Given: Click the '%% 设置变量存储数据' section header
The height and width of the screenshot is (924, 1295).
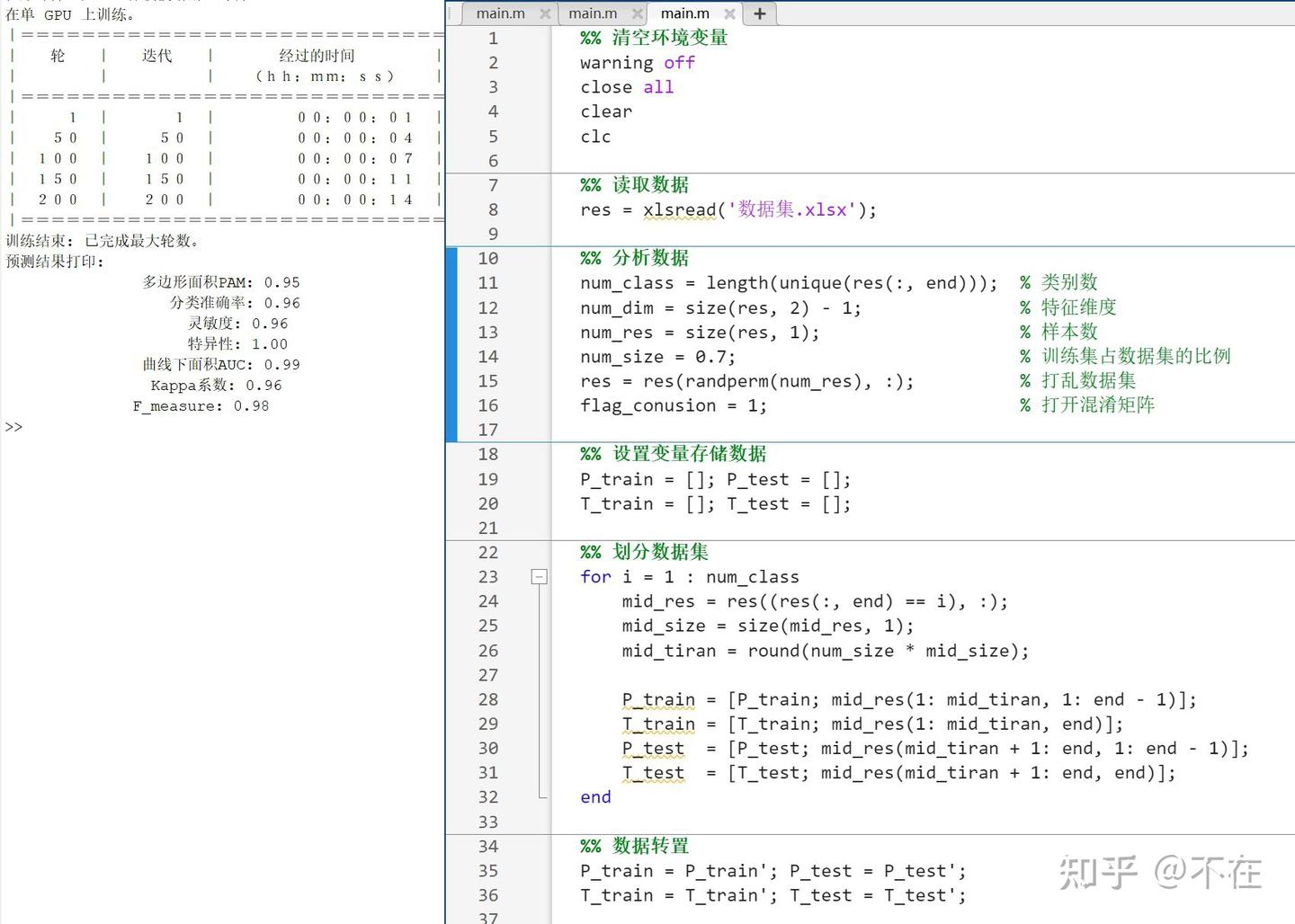Looking at the screenshot, I should point(673,454).
